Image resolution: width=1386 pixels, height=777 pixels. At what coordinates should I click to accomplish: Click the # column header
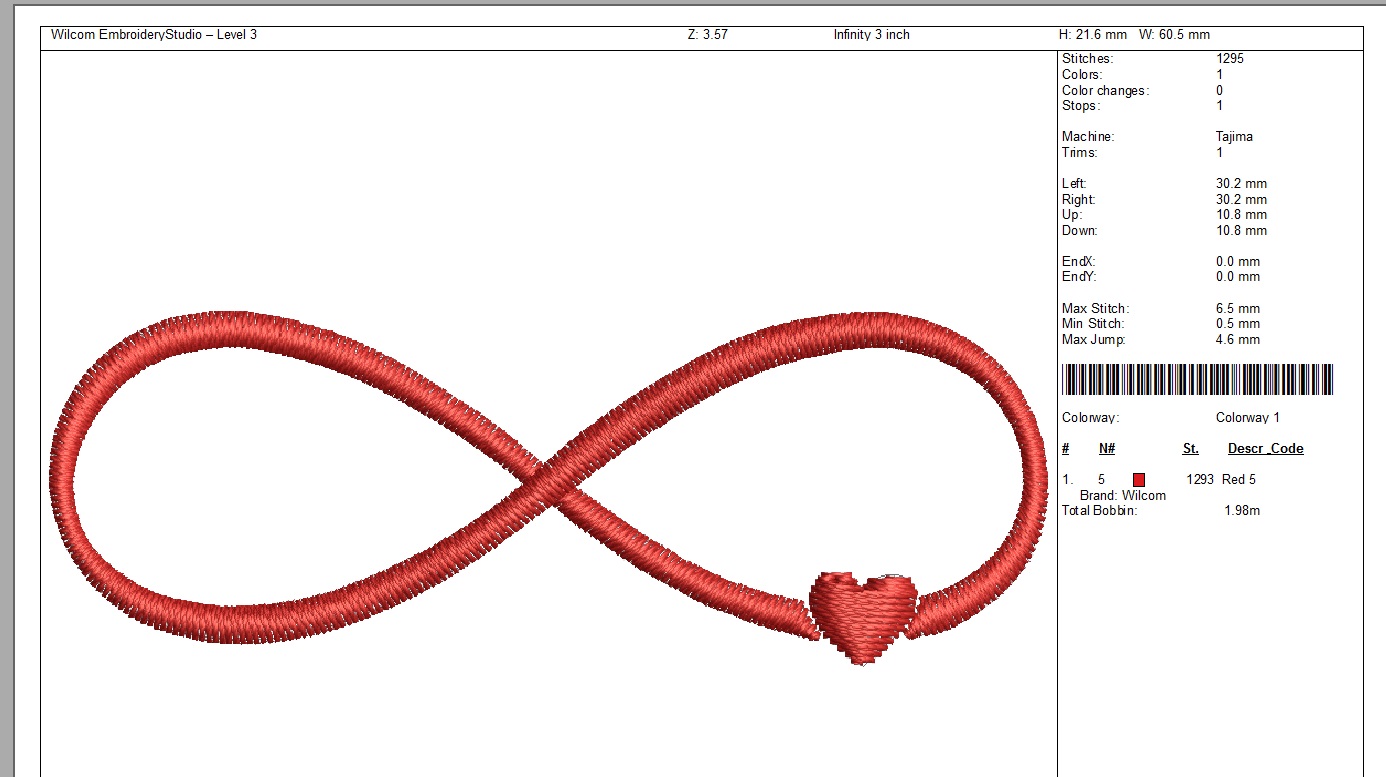[x=1066, y=449]
